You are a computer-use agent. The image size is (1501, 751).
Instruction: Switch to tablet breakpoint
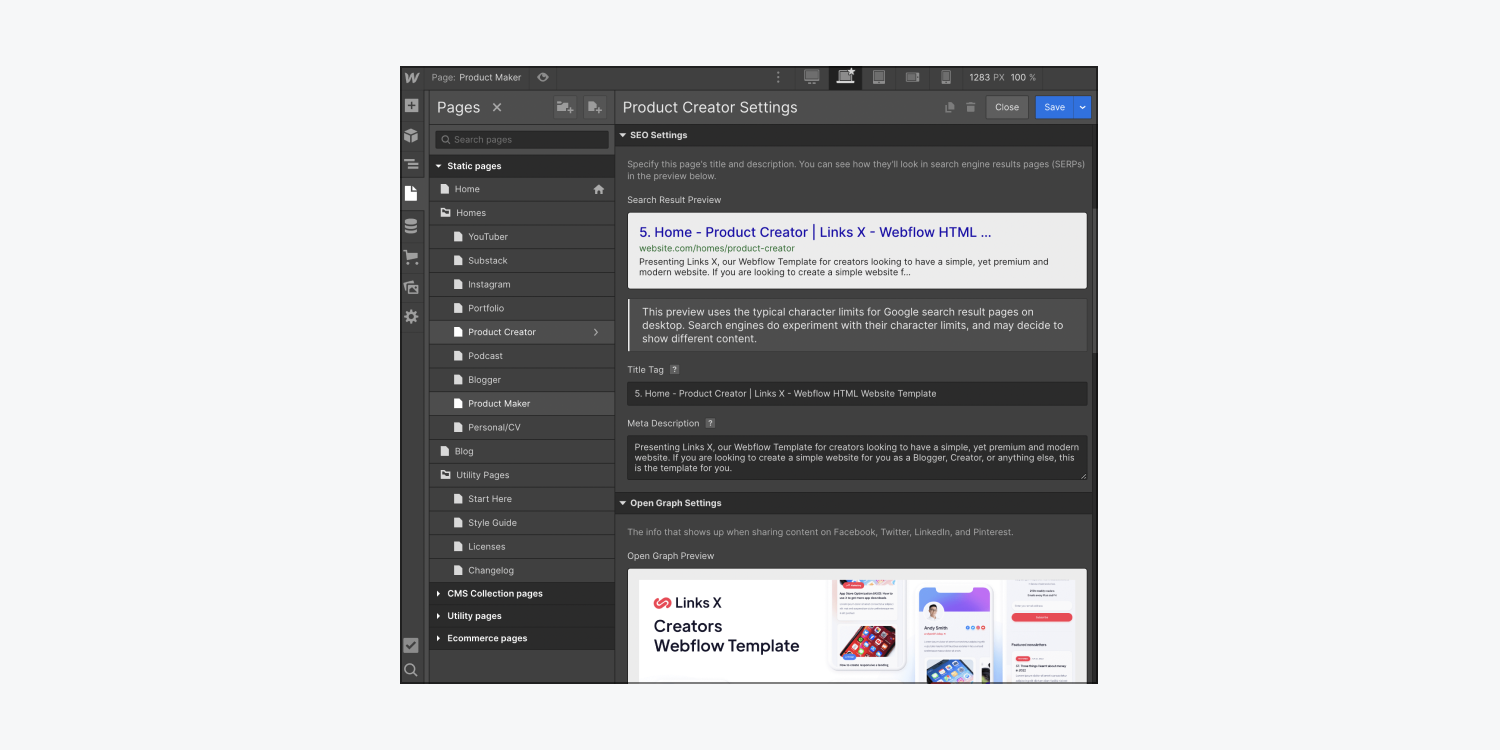pyautogui.click(x=879, y=78)
